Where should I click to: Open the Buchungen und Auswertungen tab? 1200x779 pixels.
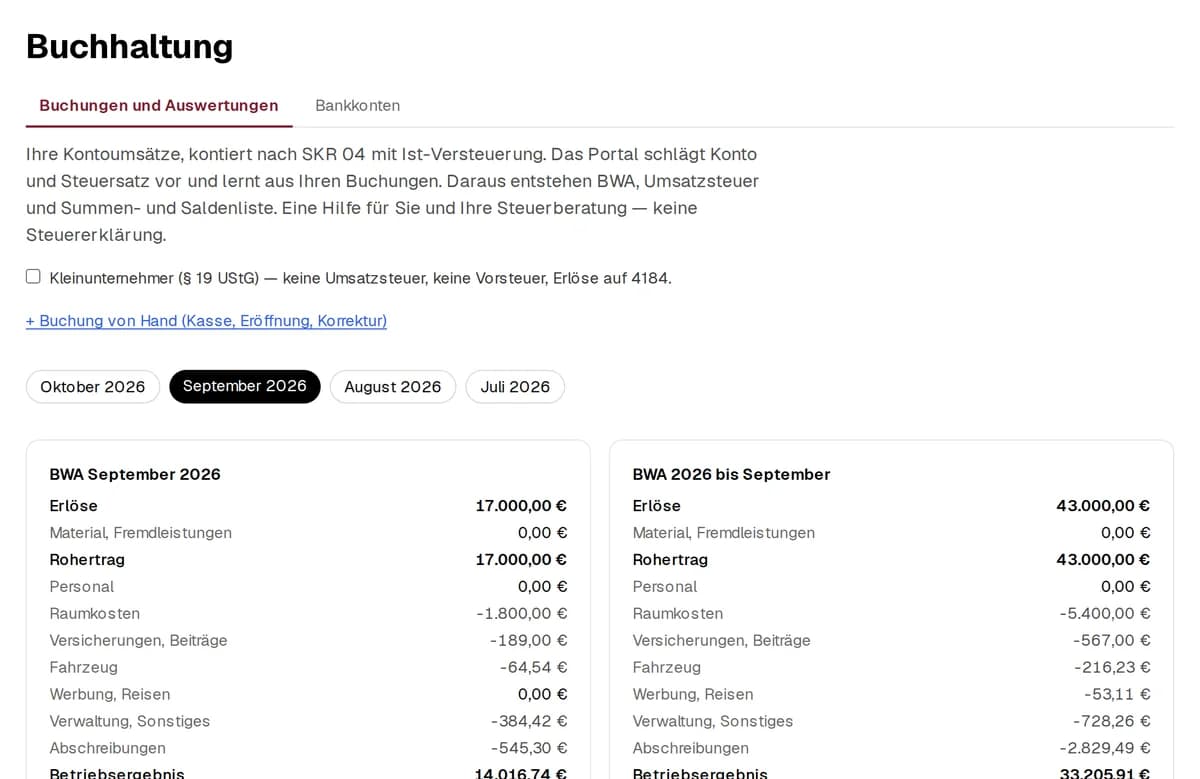[159, 105]
